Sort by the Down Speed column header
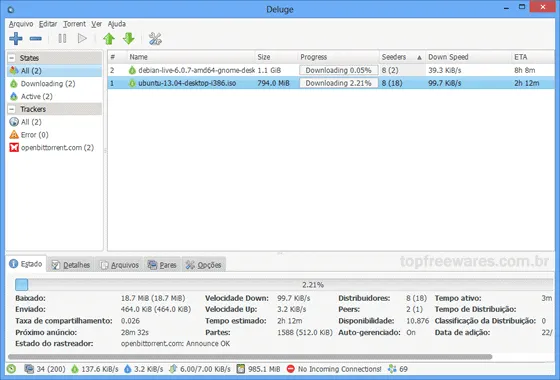 [468, 57]
